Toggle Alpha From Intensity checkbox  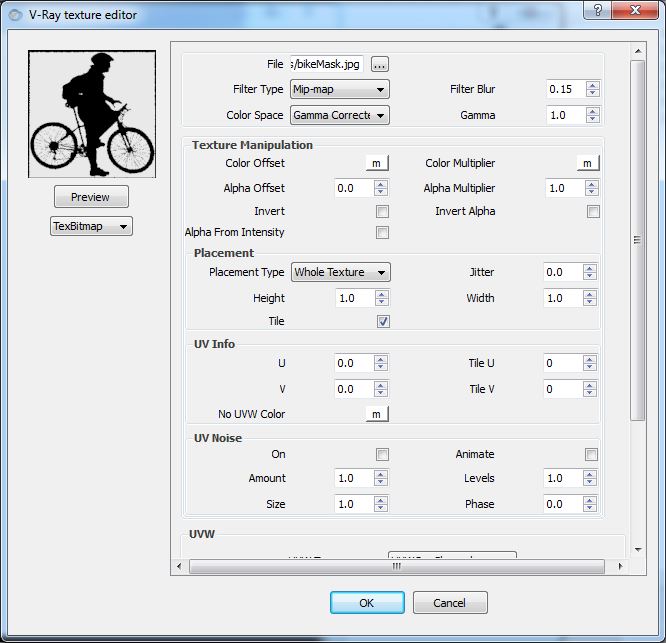click(382, 232)
